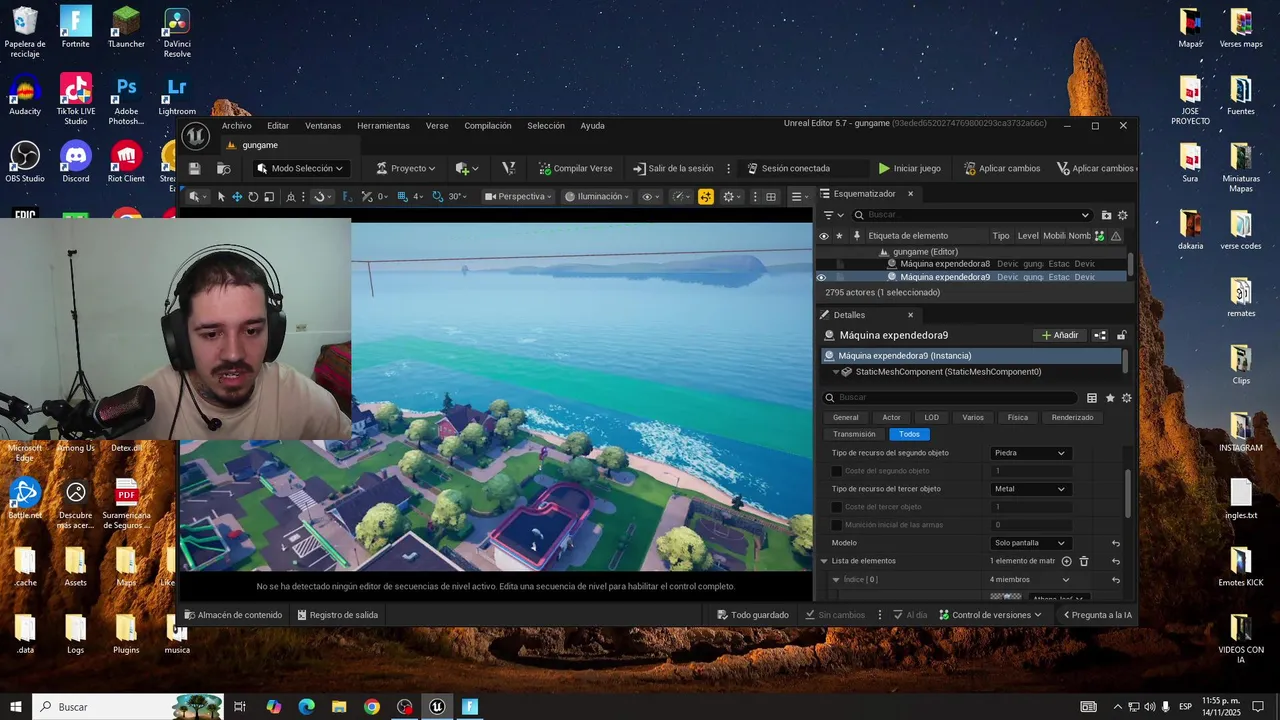Click the eye visibility column header in Esquematizador
The width and height of the screenshot is (1280, 720).
(823, 236)
